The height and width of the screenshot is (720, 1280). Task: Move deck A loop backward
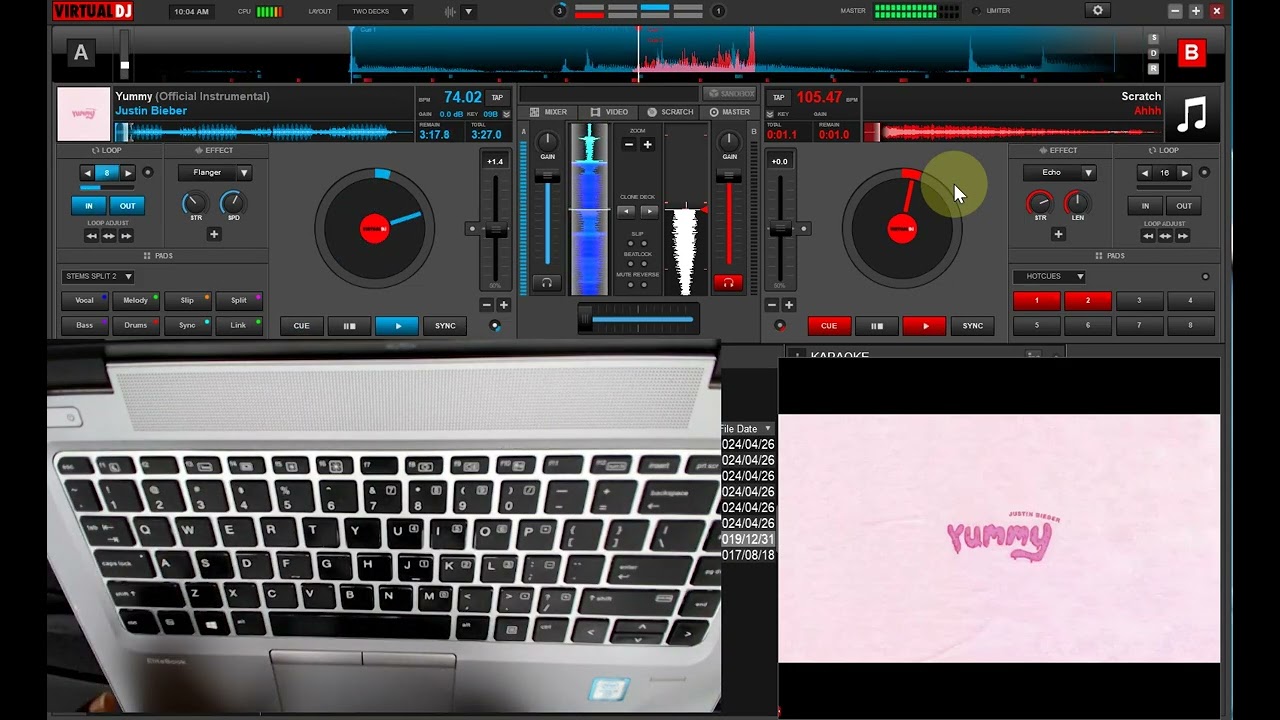[91, 236]
